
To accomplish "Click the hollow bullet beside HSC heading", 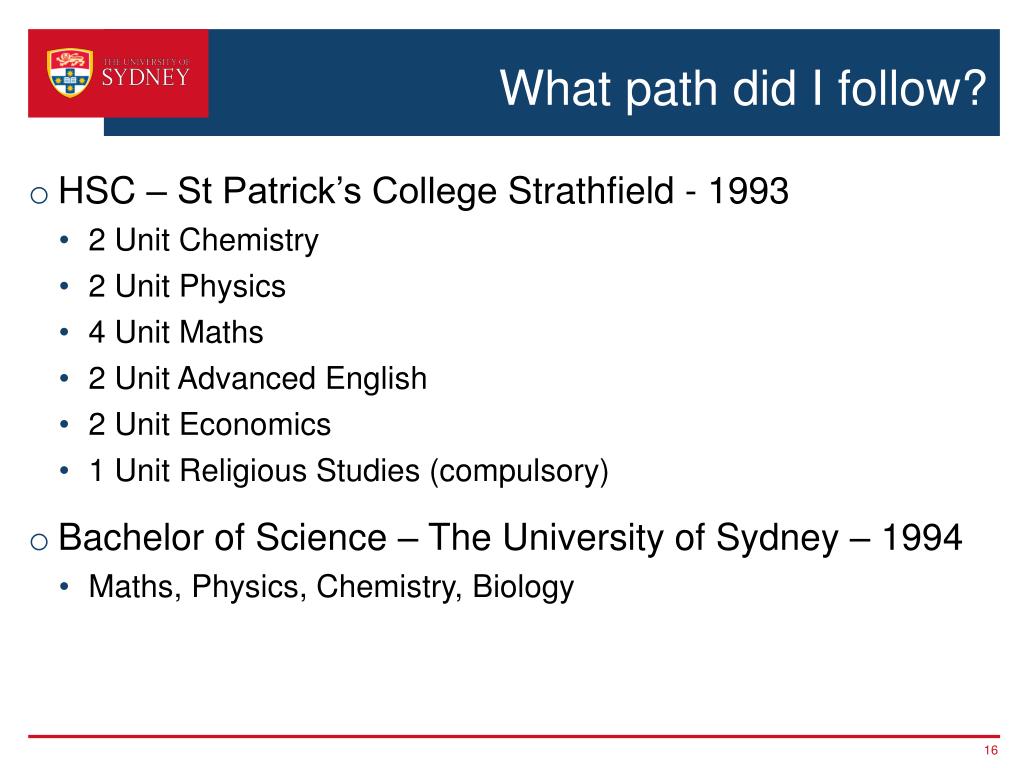I will click(x=38, y=194).
